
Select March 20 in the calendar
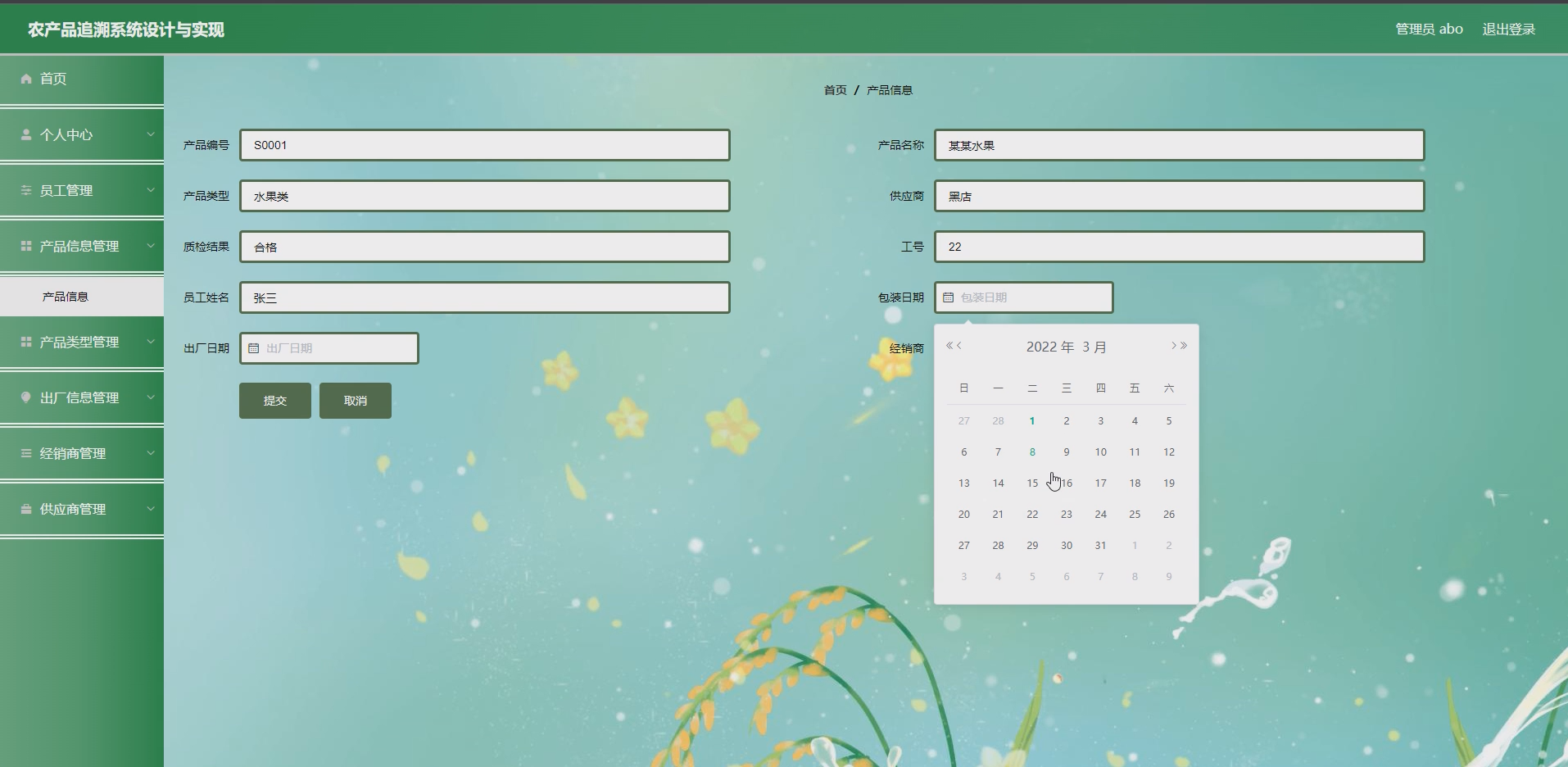[x=964, y=515]
